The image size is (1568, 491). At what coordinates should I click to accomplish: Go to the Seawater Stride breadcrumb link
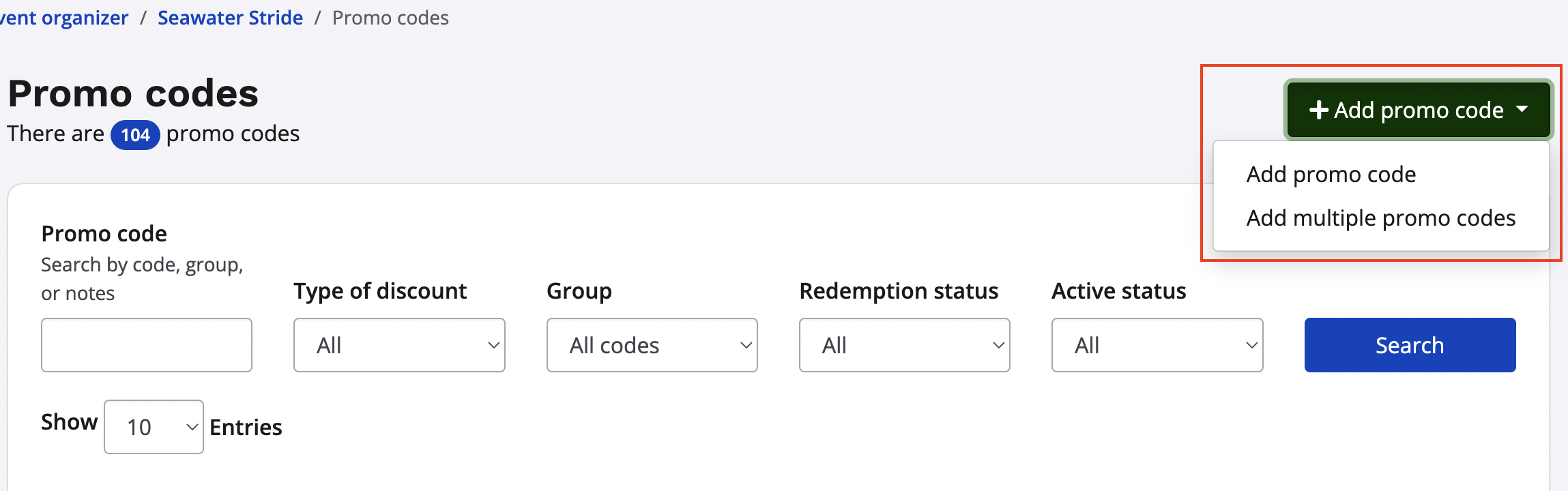coord(230,18)
